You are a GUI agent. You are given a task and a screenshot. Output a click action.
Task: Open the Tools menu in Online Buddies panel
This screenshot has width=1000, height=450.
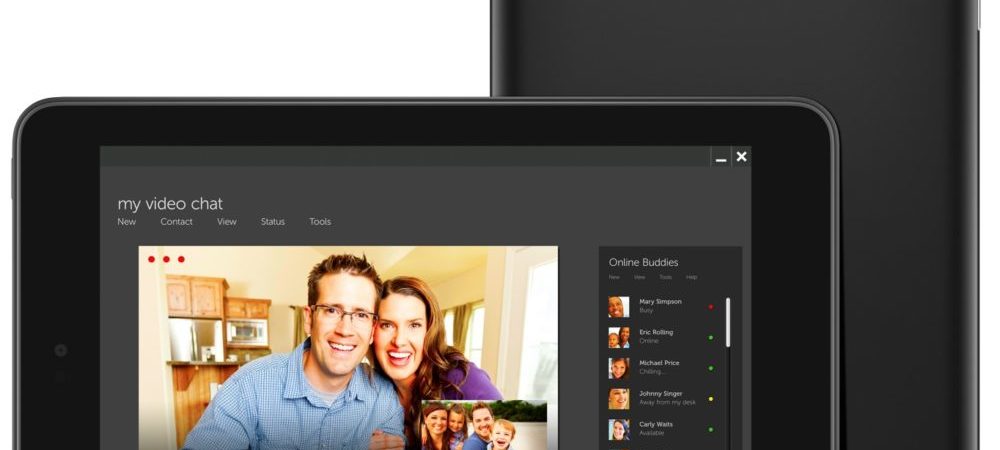coord(665,277)
